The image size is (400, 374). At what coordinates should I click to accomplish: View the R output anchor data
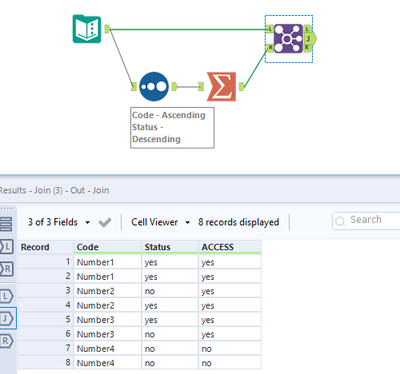pos(6,341)
